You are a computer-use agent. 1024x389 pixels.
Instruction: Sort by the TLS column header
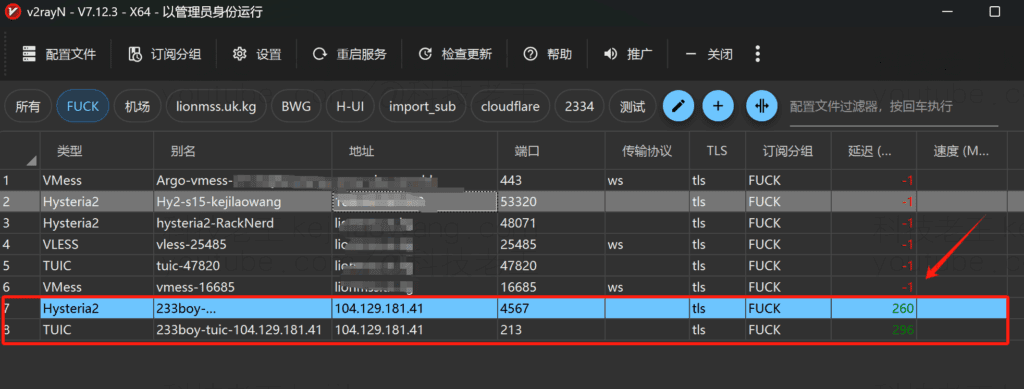coord(717,151)
